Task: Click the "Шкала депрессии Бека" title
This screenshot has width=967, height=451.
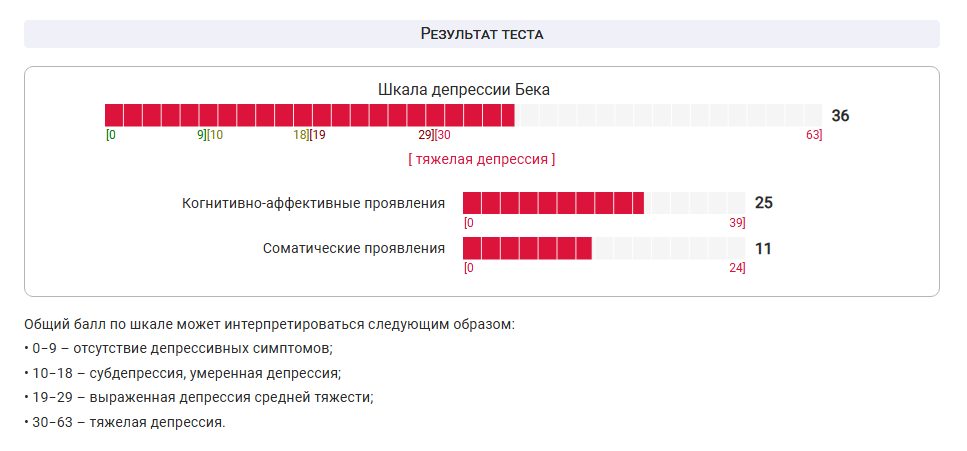Action: click(x=464, y=89)
